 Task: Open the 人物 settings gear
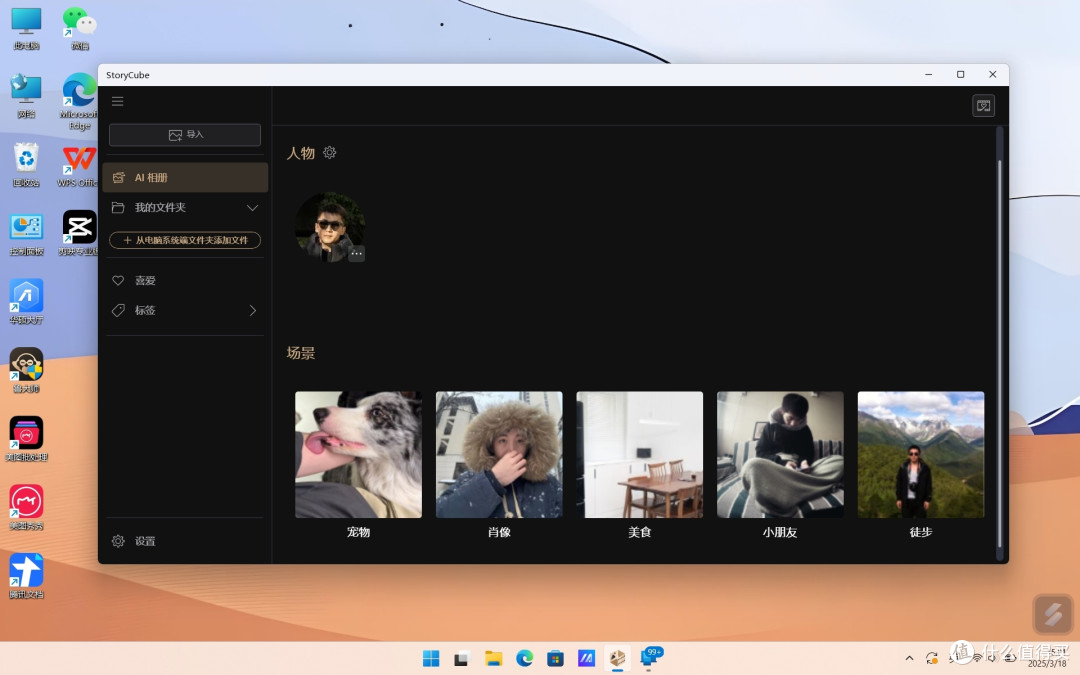point(330,152)
